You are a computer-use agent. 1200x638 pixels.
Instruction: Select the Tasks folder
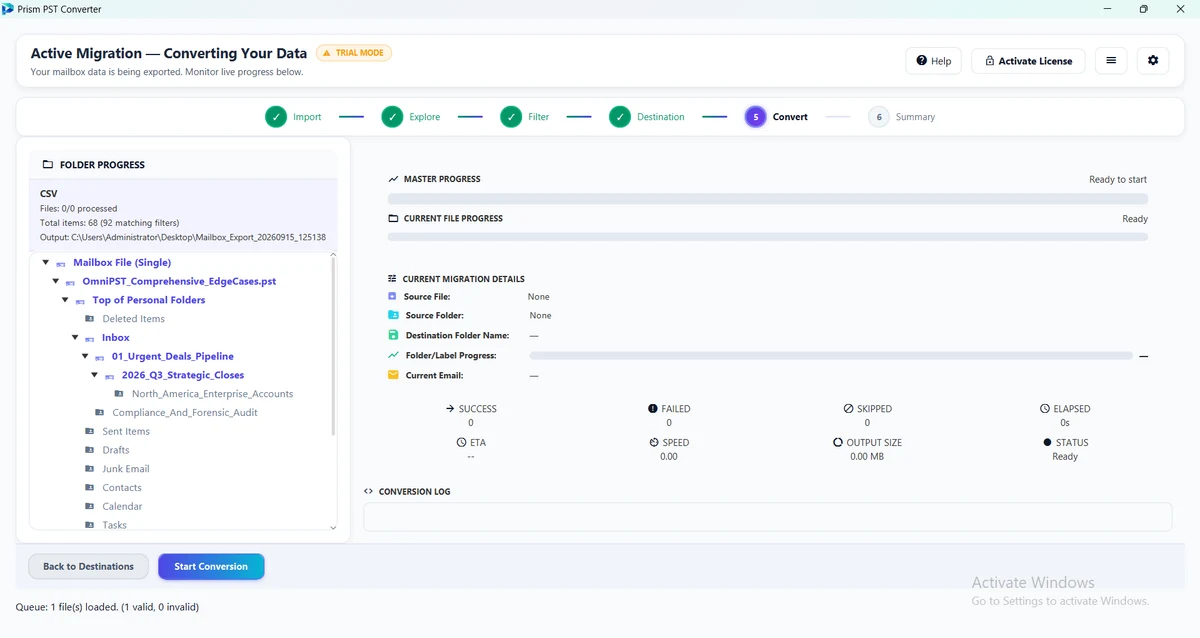114,525
